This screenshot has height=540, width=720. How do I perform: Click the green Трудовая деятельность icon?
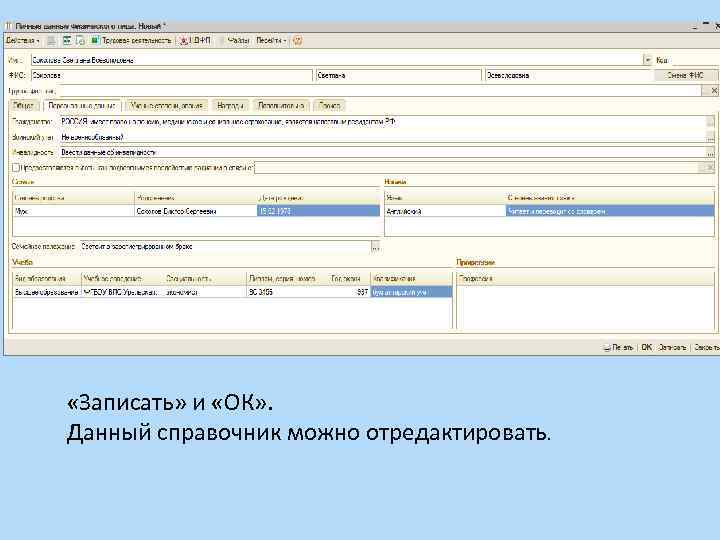pyautogui.click(x=95, y=41)
